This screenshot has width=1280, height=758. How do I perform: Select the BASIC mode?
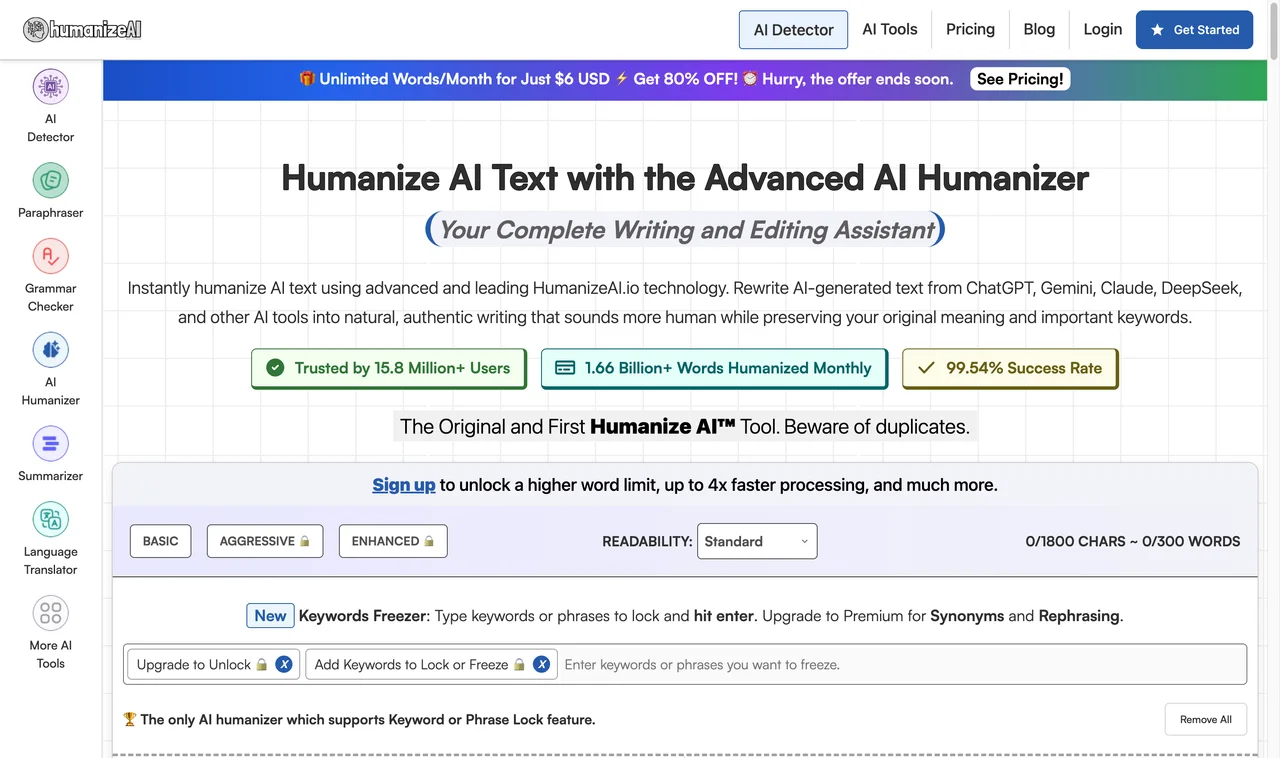[x=160, y=541]
